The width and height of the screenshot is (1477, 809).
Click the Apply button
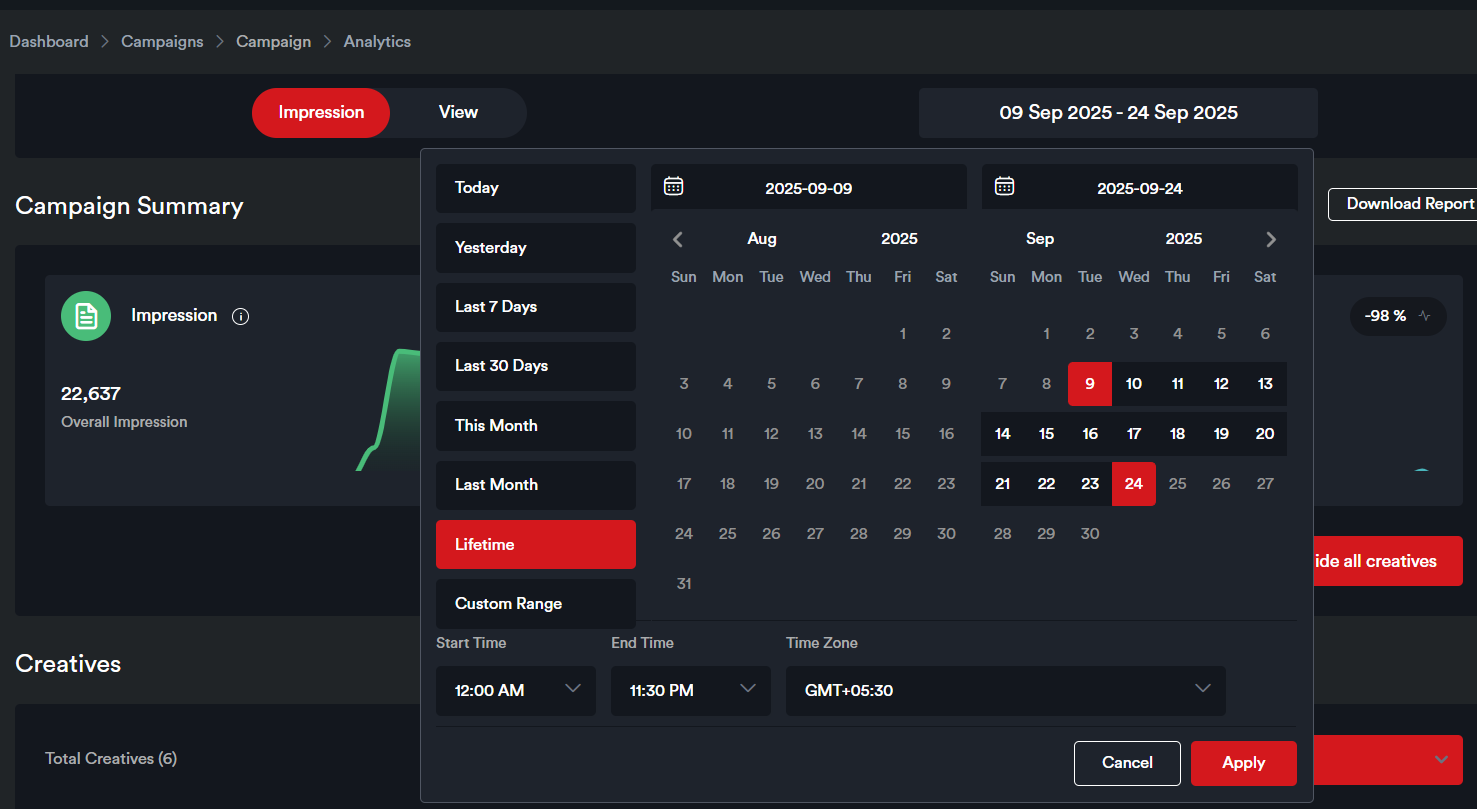click(x=1243, y=763)
